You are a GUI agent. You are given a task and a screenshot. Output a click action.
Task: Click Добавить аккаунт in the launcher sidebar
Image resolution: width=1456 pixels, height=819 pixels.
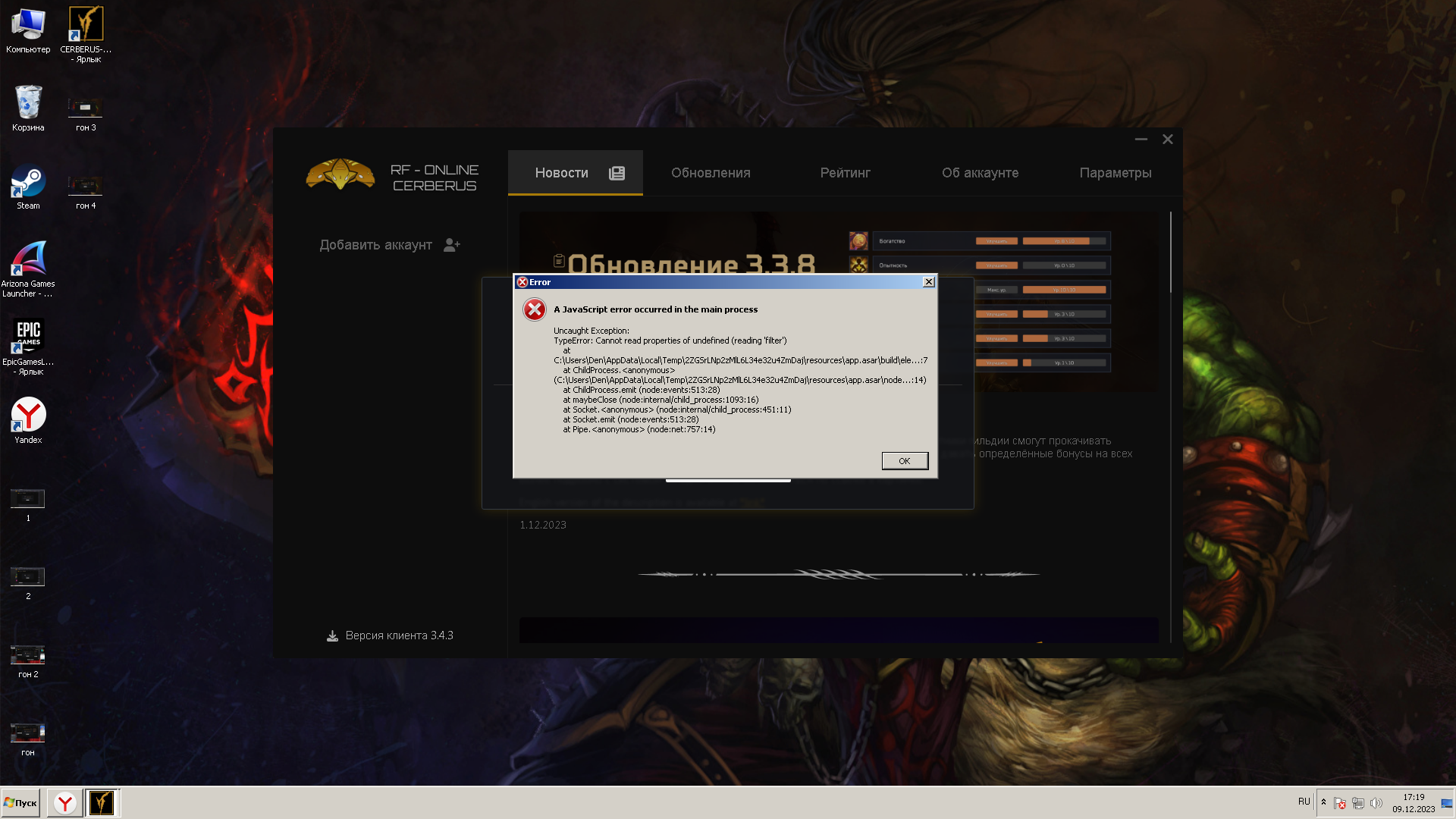click(375, 245)
